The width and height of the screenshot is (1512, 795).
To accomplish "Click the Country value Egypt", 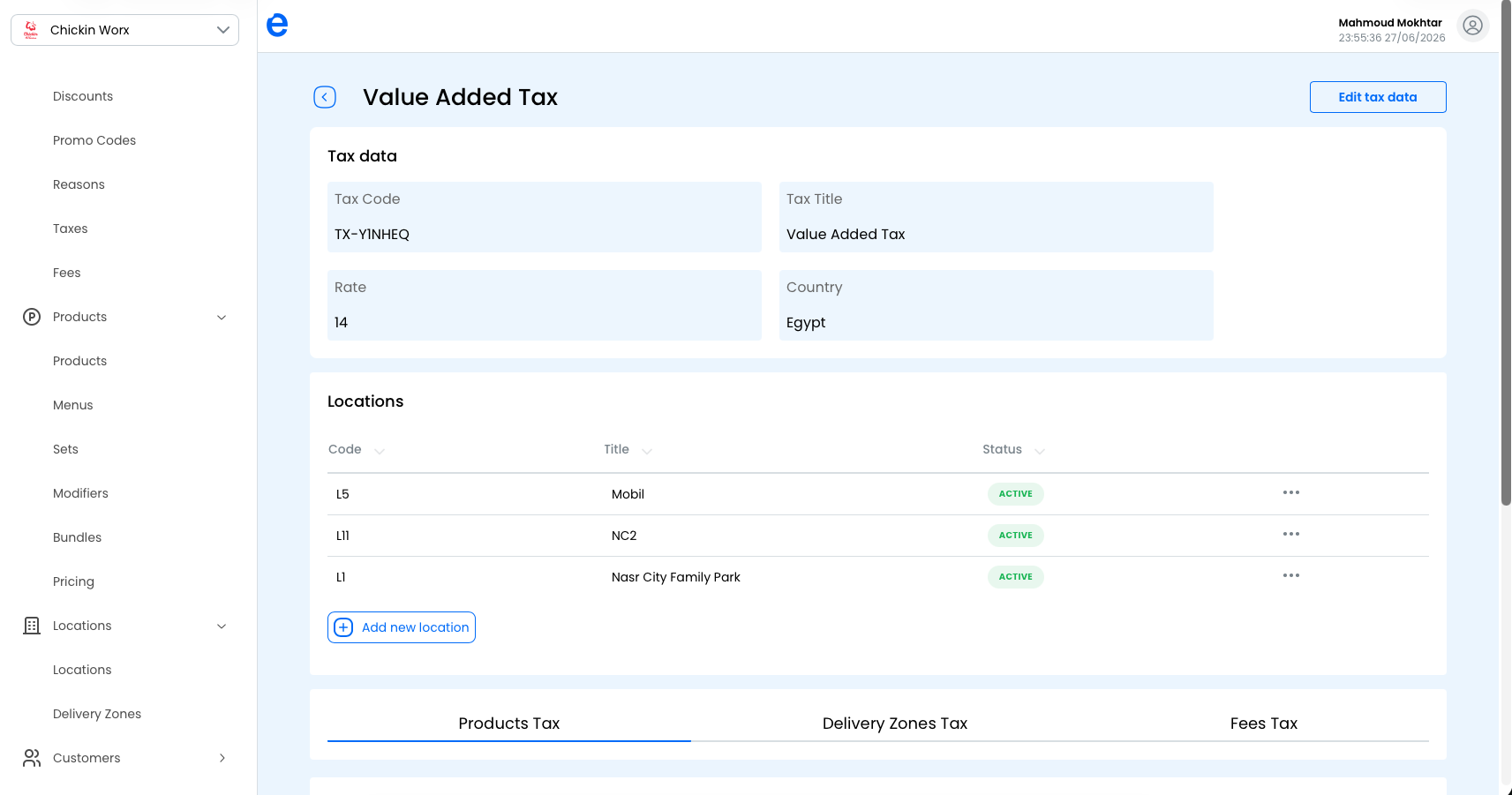I will click(806, 322).
